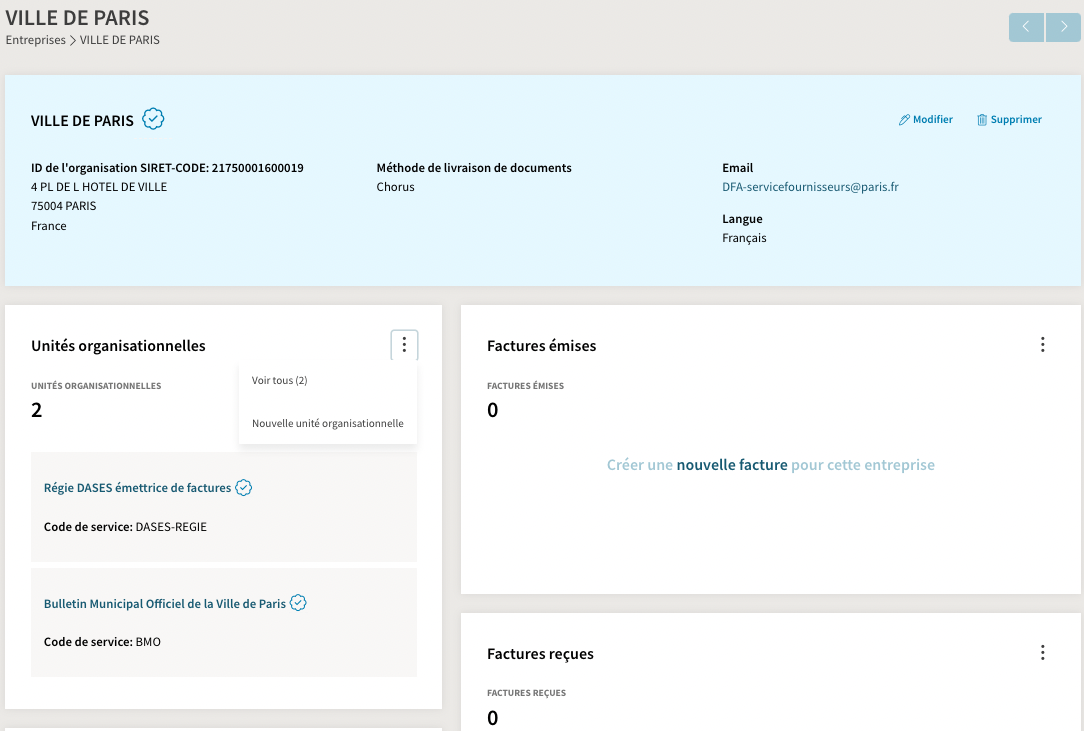Open Régie DASES émettrice de factures unit
Image resolution: width=1084 pixels, height=731 pixels.
pos(138,488)
